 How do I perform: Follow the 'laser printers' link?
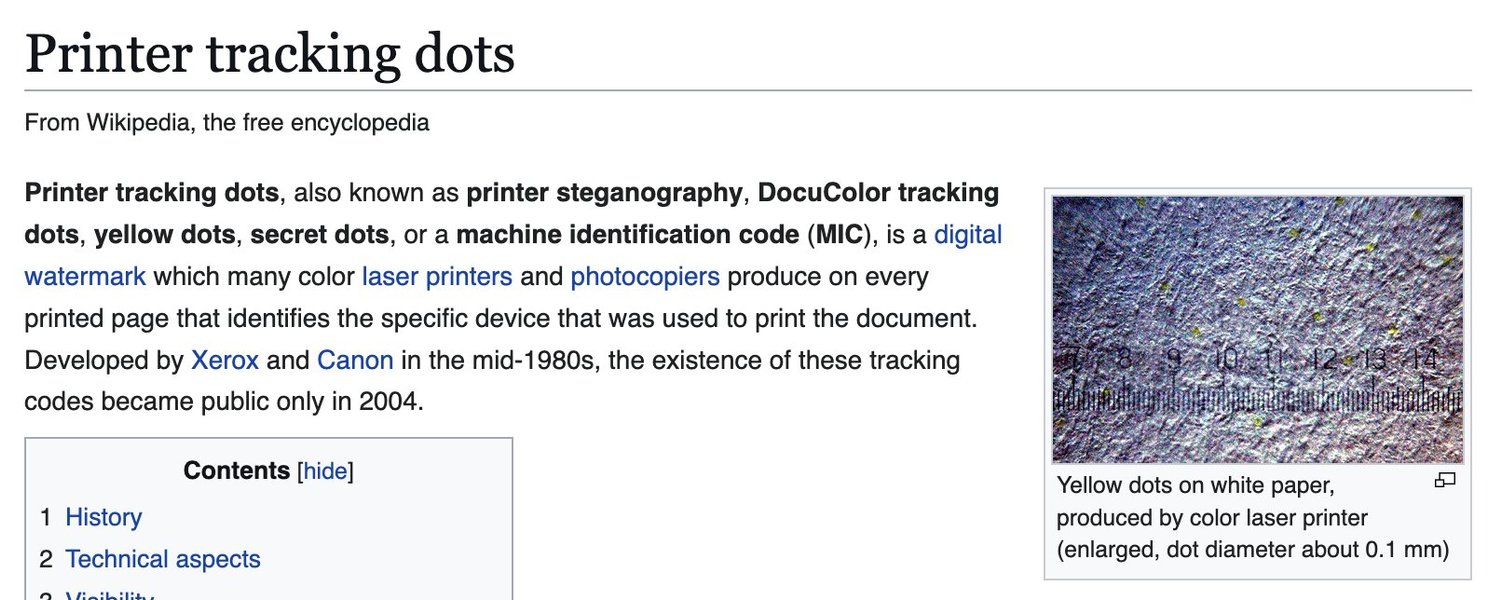[437, 276]
